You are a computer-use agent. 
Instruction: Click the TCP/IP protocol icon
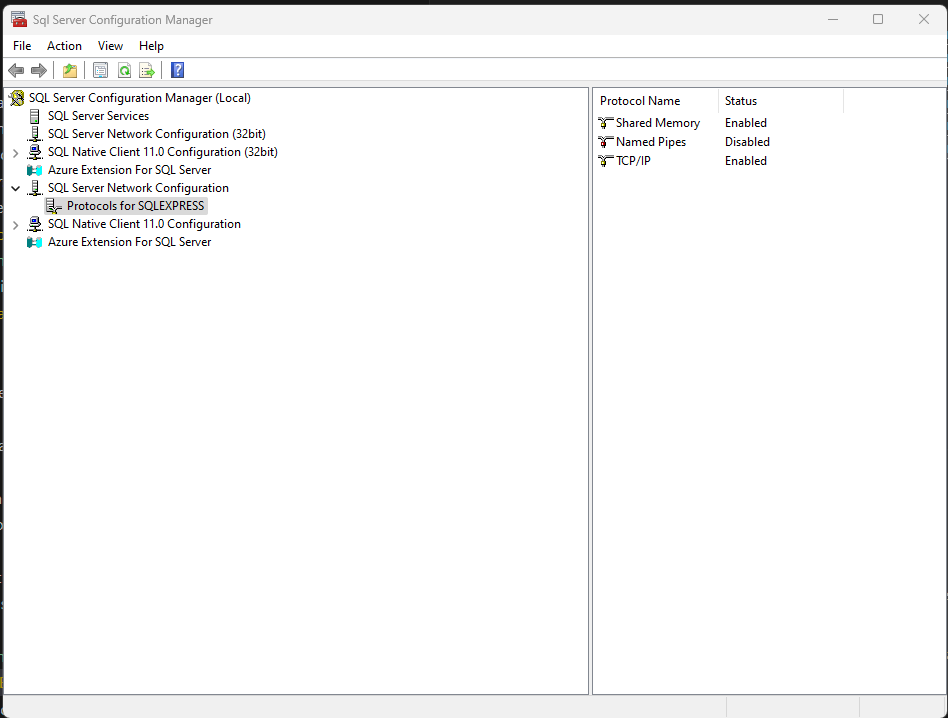pyautogui.click(x=606, y=161)
